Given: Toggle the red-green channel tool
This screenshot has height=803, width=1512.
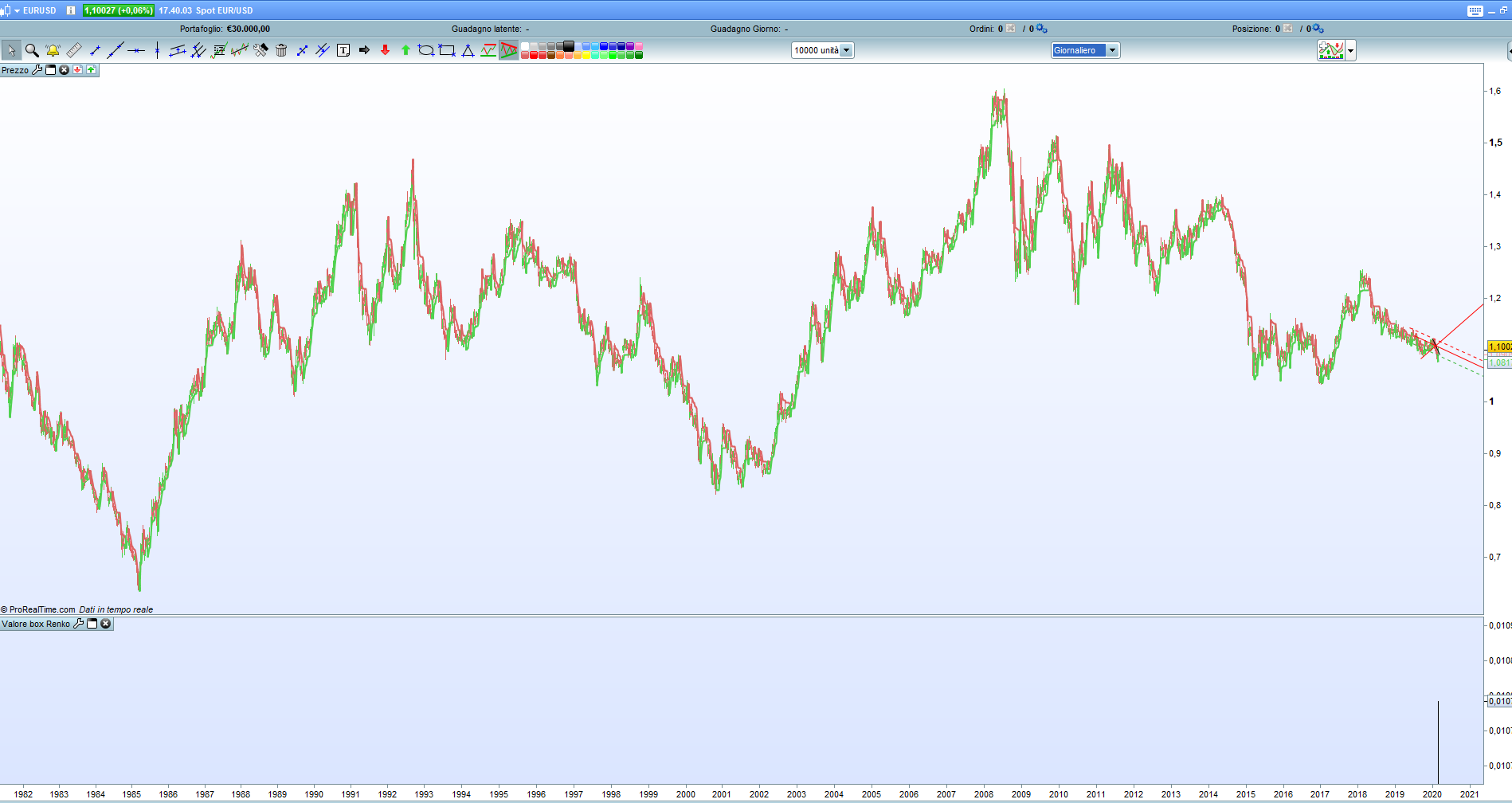Looking at the screenshot, I should [x=488, y=50].
